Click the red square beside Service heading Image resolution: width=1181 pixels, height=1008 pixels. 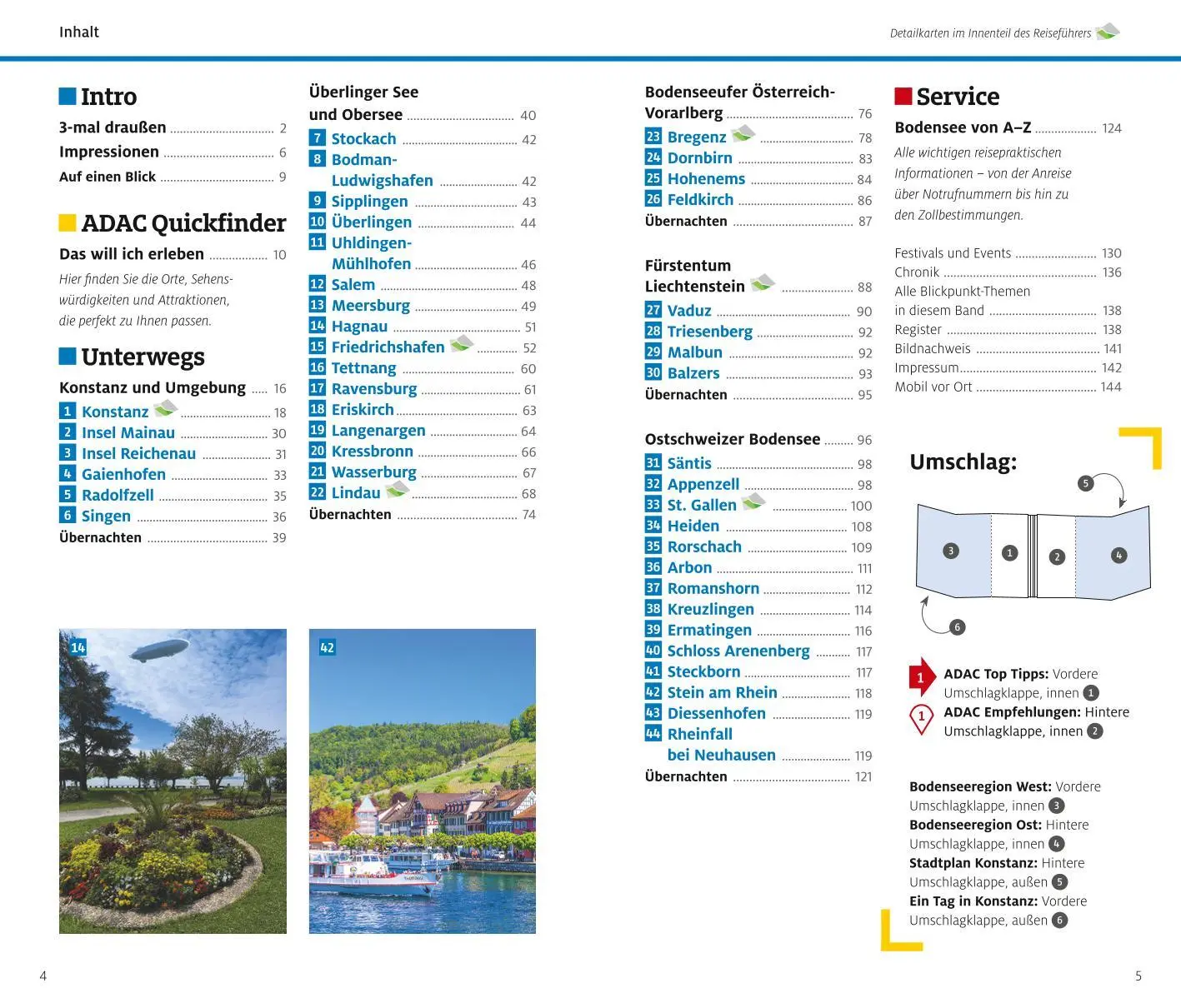(x=903, y=97)
